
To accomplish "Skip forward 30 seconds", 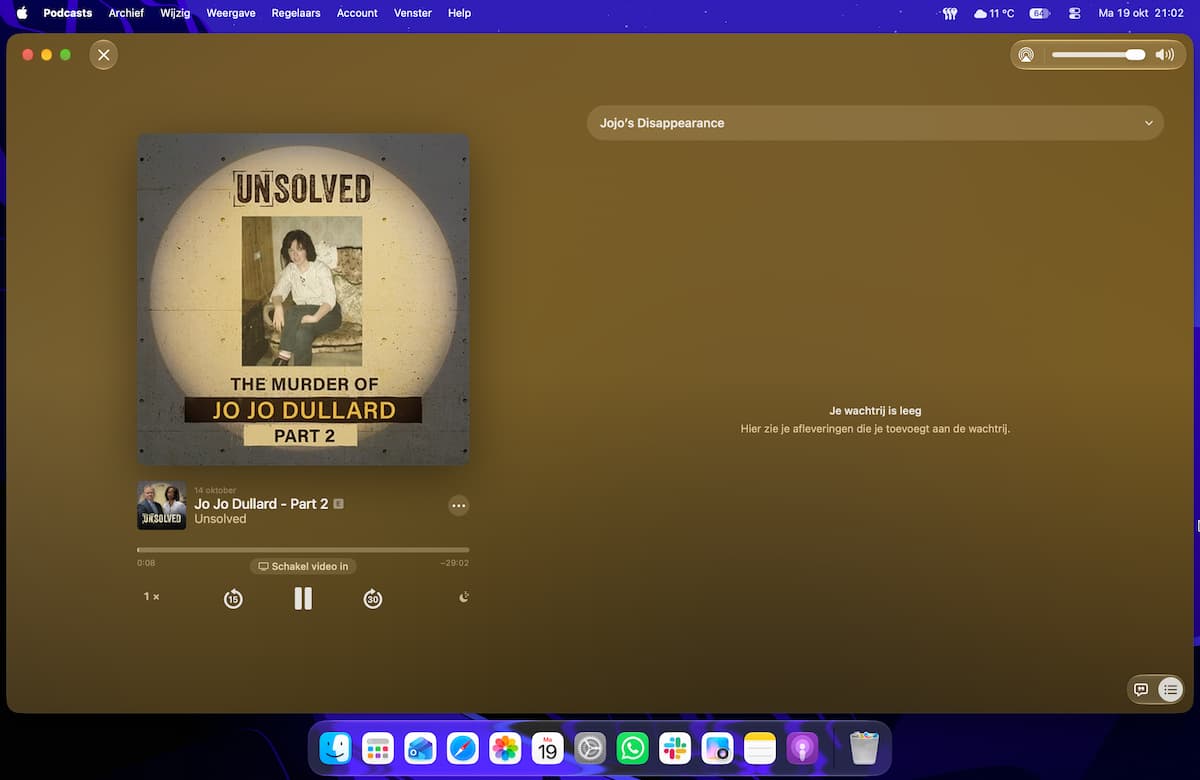I will 373,599.
